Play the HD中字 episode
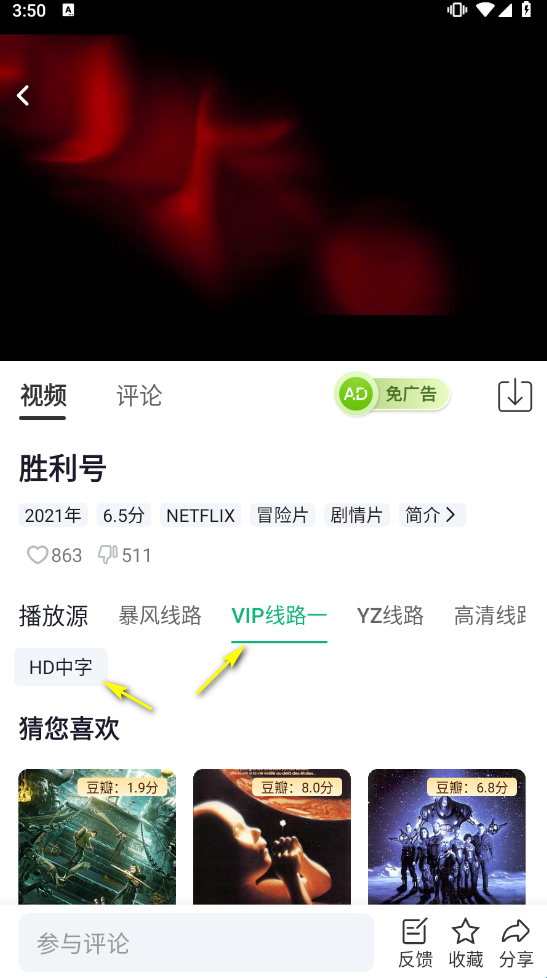Viewport: 547px width, 978px height. (61, 667)
